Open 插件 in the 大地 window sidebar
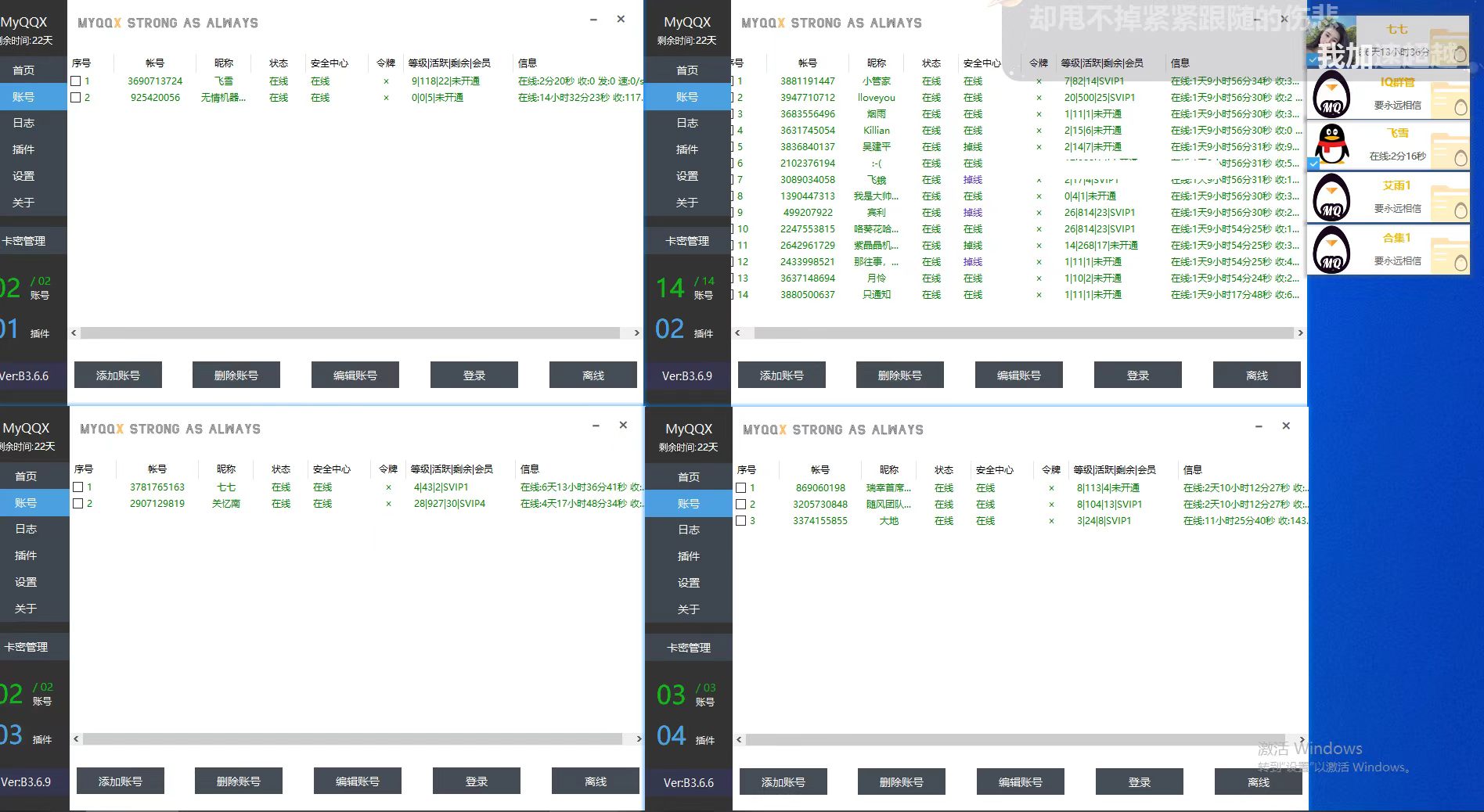This screenshot has height=812, width=1484. coord(689,556)
